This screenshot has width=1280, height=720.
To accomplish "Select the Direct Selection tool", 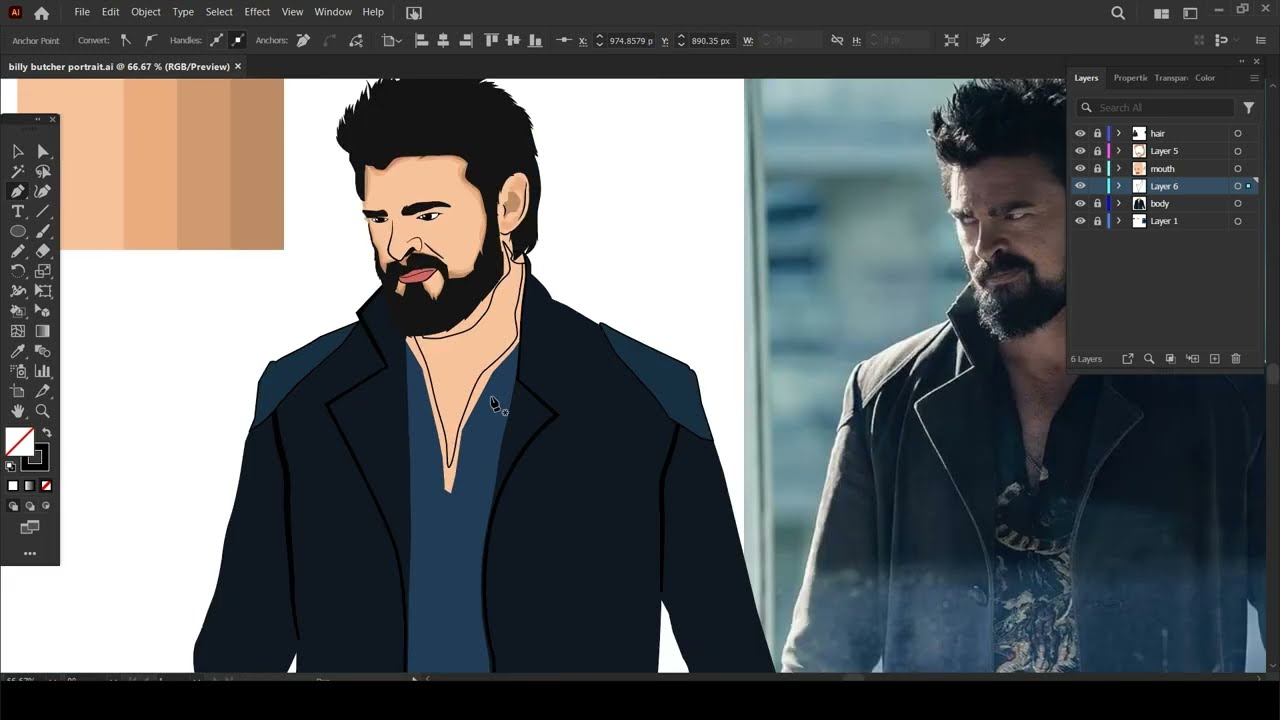I will pos(43,151).
